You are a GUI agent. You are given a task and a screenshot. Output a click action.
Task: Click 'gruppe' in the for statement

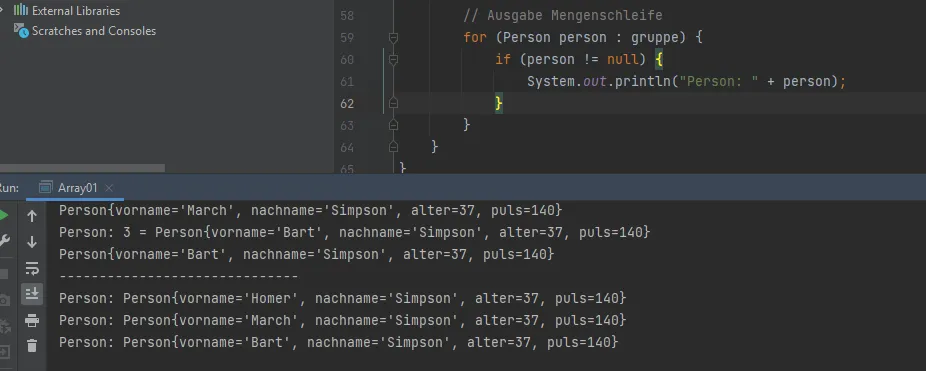[654, 38]
